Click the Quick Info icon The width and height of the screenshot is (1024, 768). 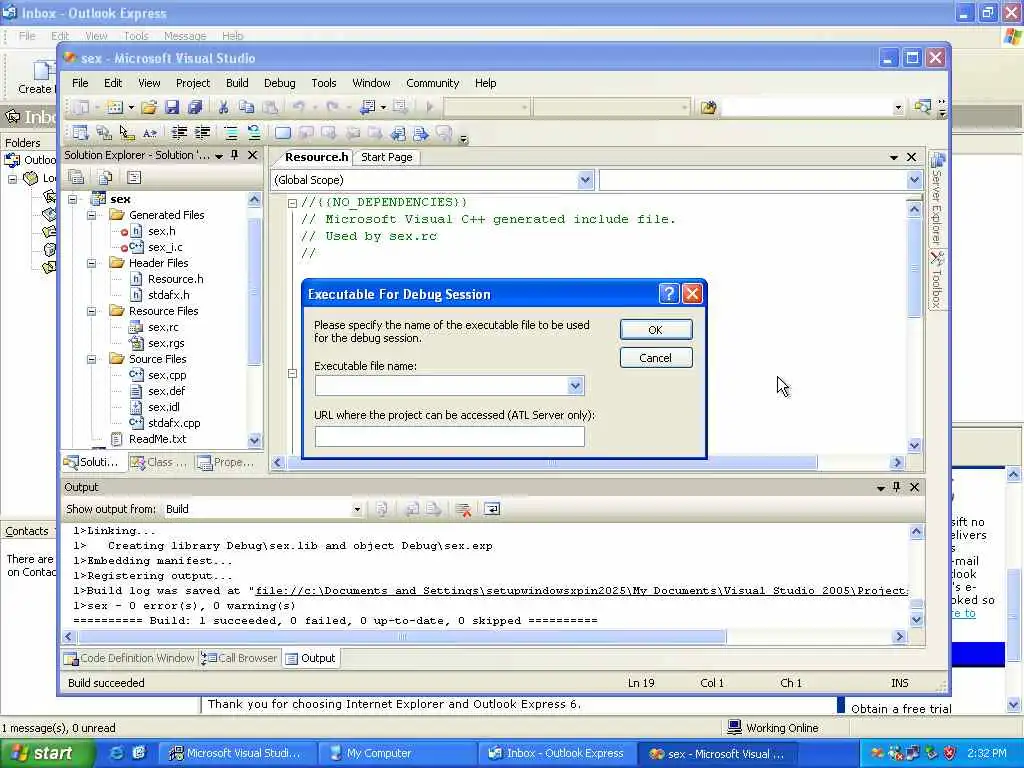127,133
